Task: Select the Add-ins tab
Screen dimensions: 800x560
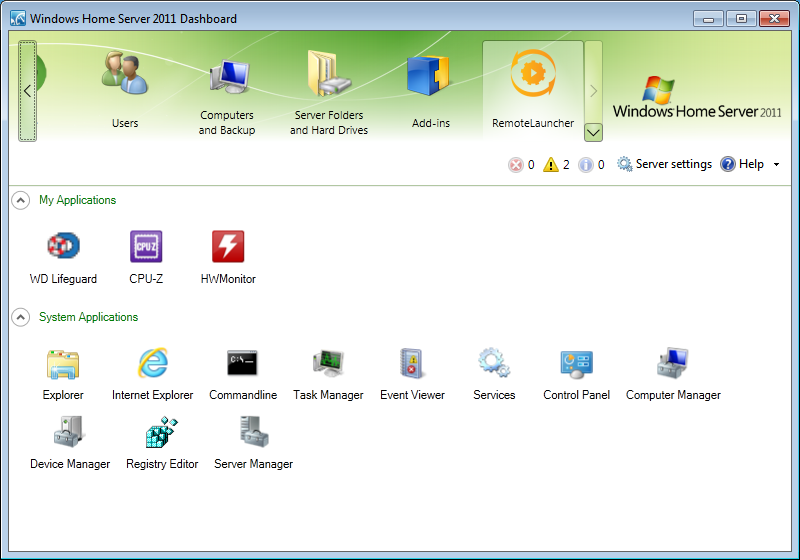Action: click(431, 91)
